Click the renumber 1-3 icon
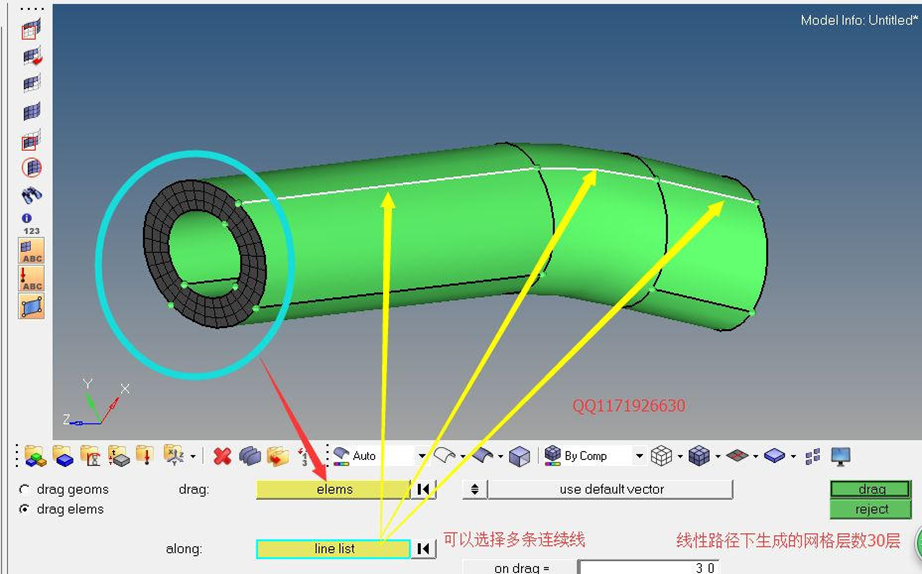 click(x=304, y=456)
